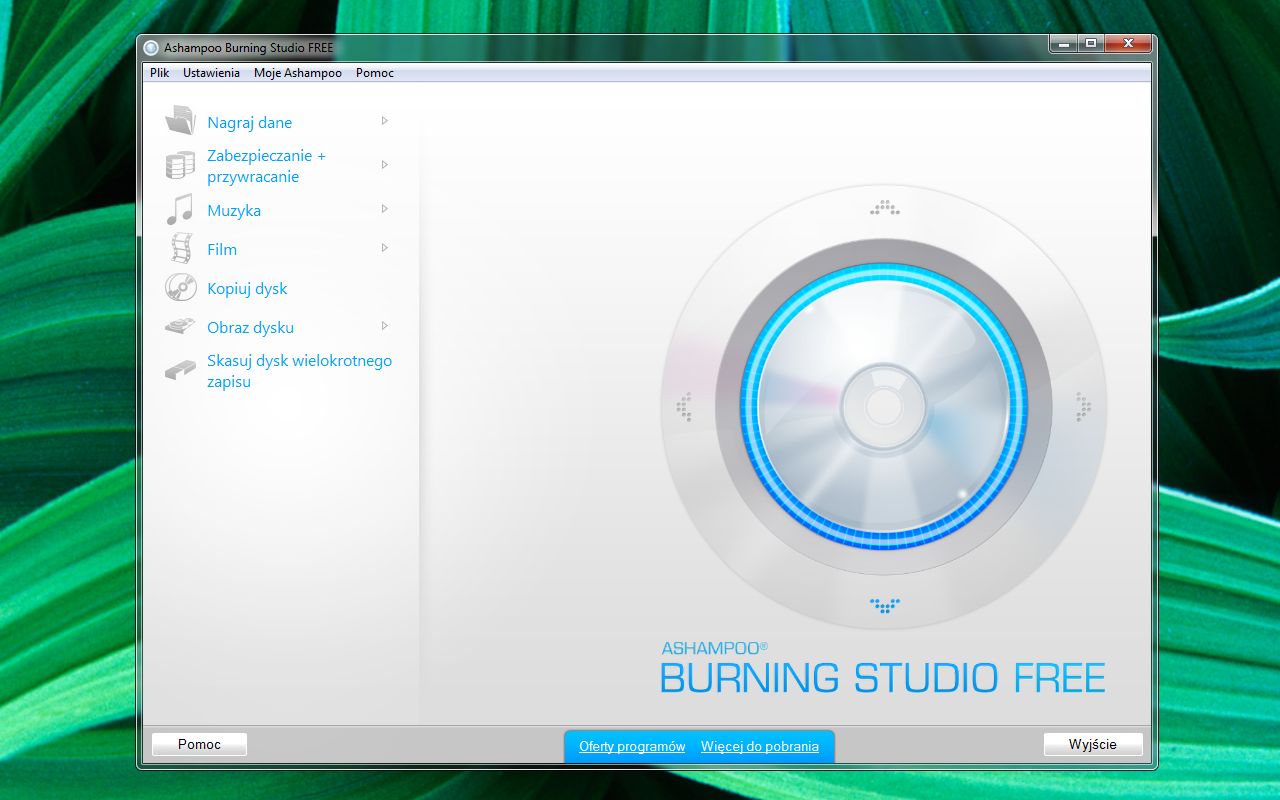The width and height of the screenshot is (1280, 800).
Task: Expand the Nagraj dane submenu arrow
Action: [385, 120]
